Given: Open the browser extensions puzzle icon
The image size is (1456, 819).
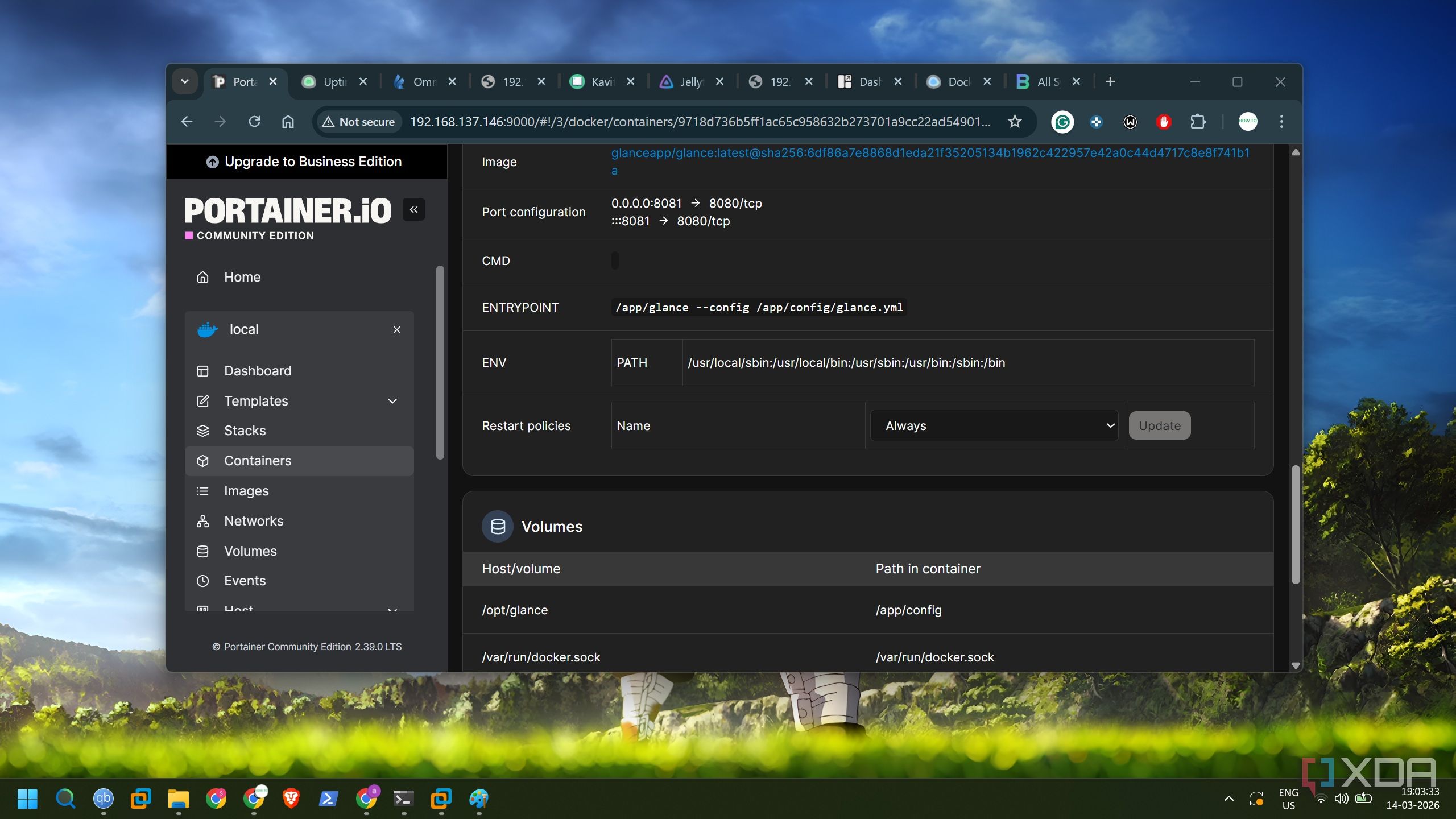Looking at the screenshot, I should 1198,122.
